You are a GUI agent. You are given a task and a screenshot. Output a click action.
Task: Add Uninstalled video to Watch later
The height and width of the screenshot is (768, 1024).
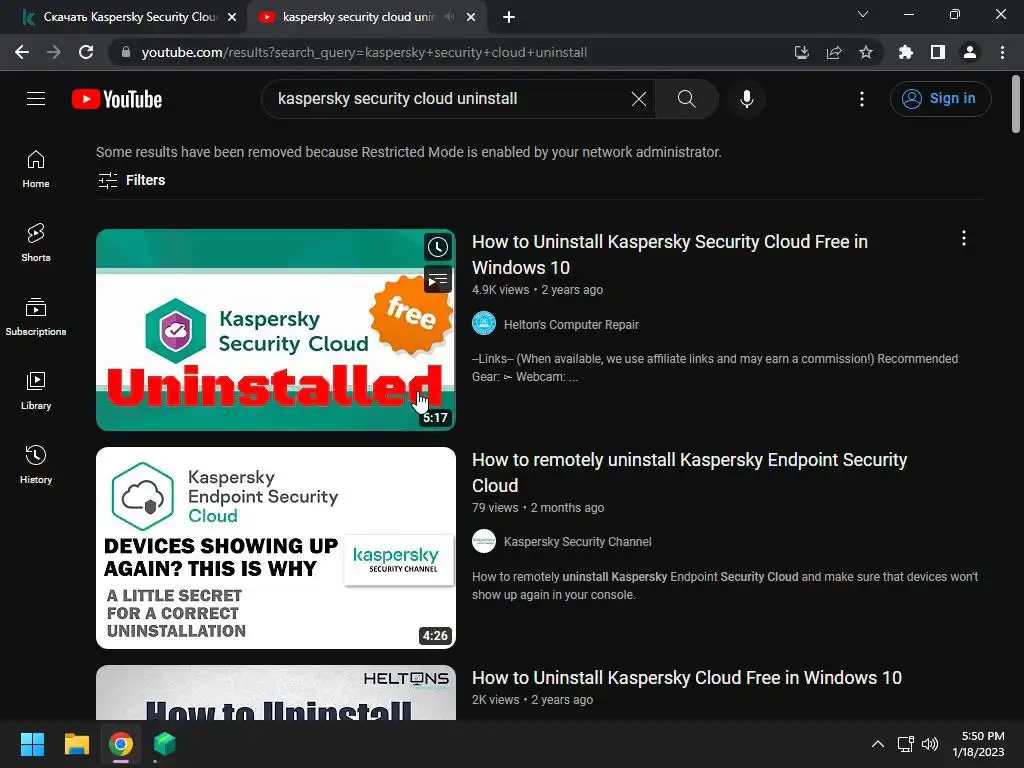coord(438,247)
